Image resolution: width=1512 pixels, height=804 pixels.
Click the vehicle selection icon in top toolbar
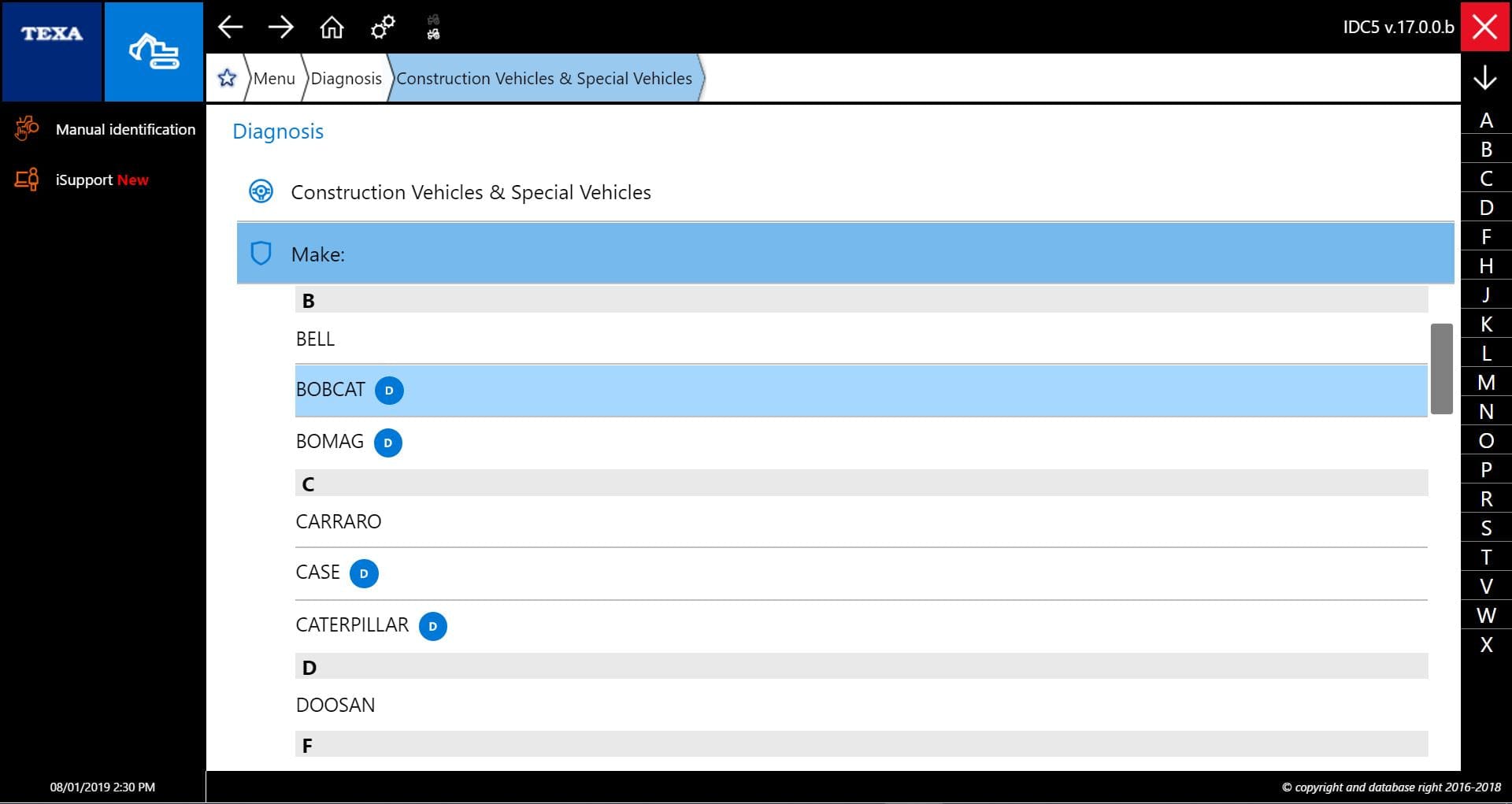pyautogui.click(x=433, y=28)
